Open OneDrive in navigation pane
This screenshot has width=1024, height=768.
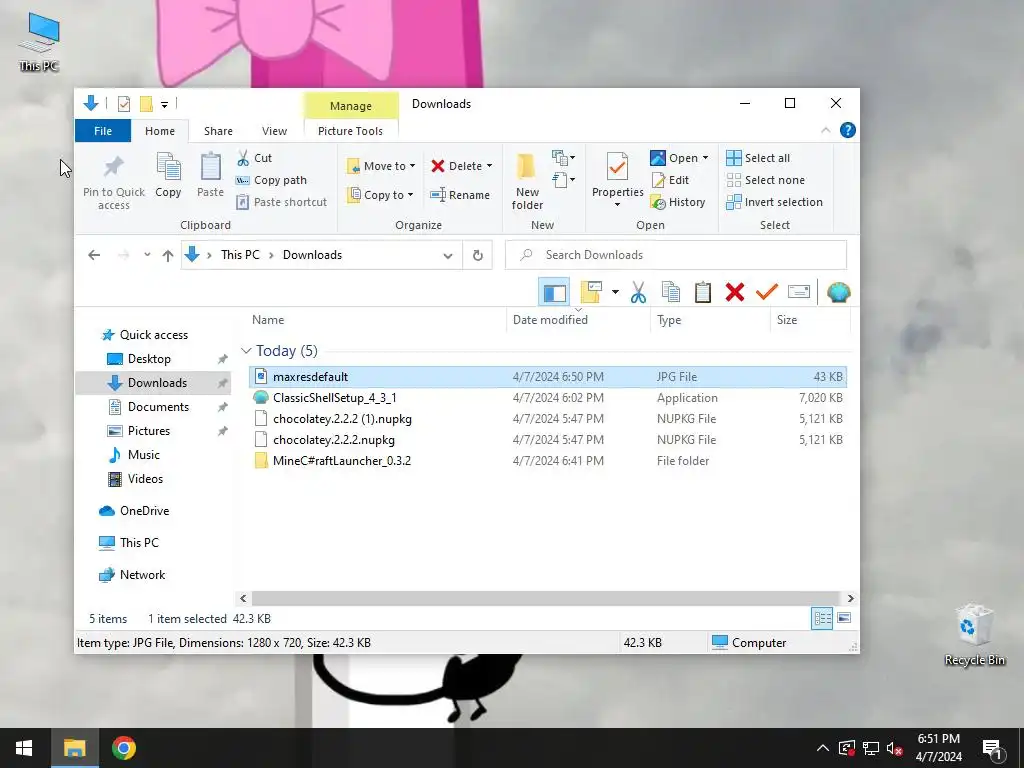[x=144, y=511]
